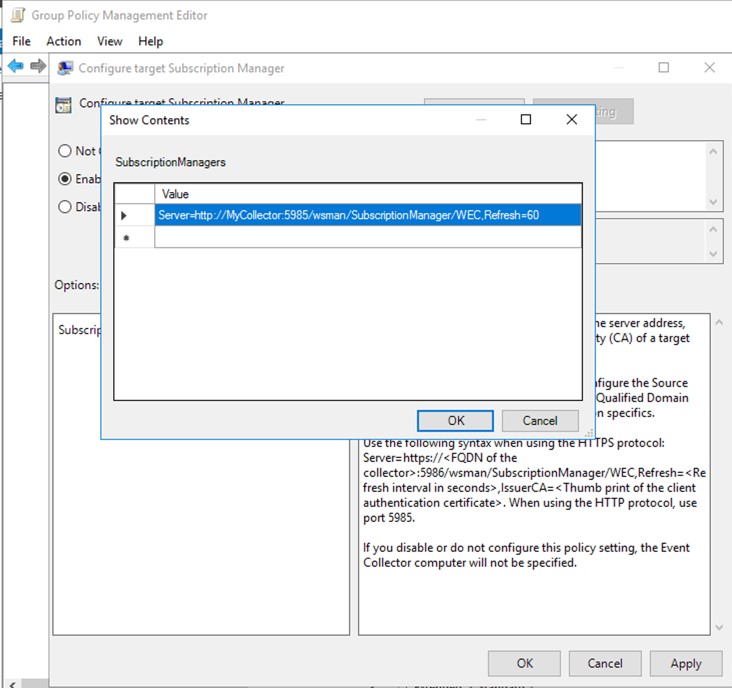Close the Show Contents dialog
Screen dimensions: 732x688
point(572,120)
